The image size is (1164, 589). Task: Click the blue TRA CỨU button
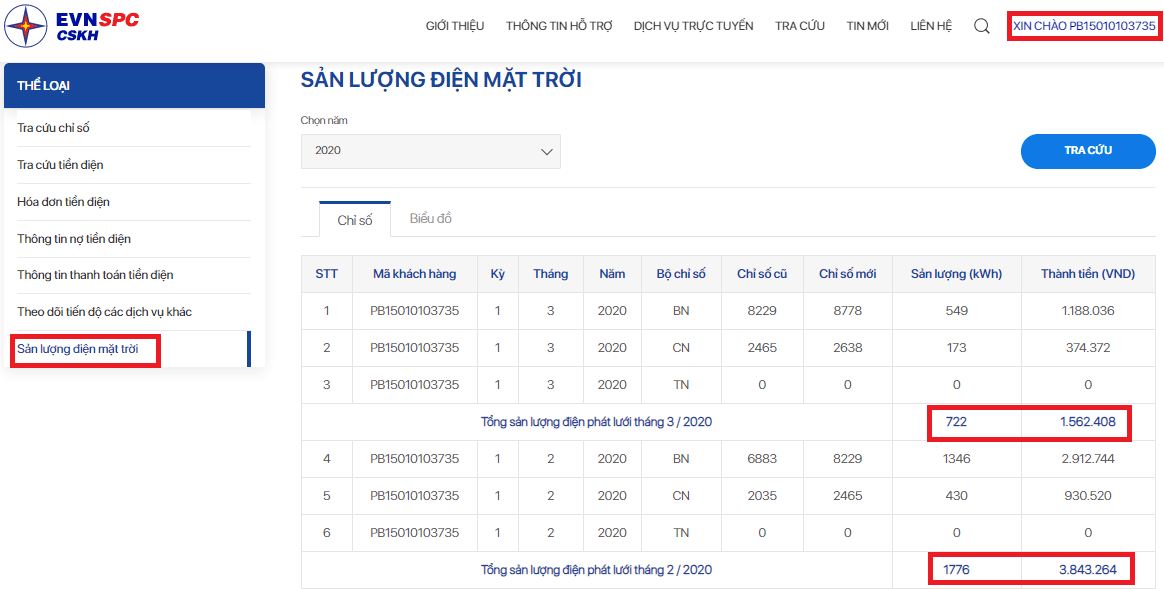tap(1088, 151)
